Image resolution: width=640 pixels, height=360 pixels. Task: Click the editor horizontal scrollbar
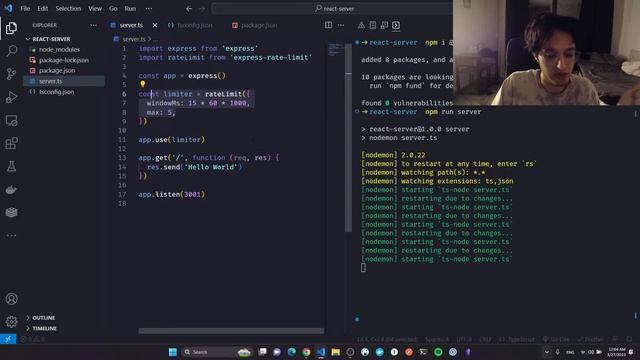(x=231, y=331)
